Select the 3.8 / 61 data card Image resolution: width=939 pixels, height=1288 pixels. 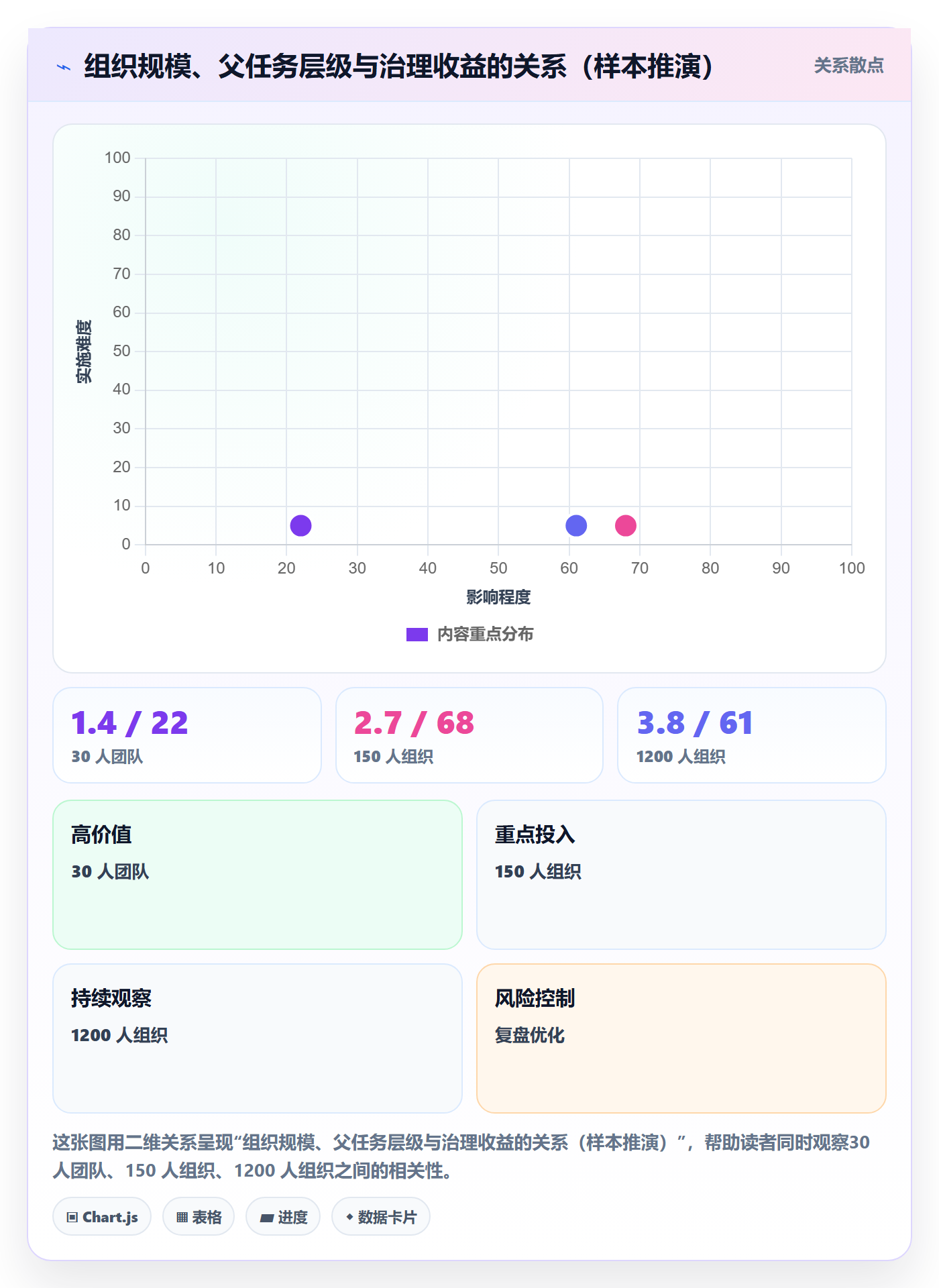(x=752, y=735)
